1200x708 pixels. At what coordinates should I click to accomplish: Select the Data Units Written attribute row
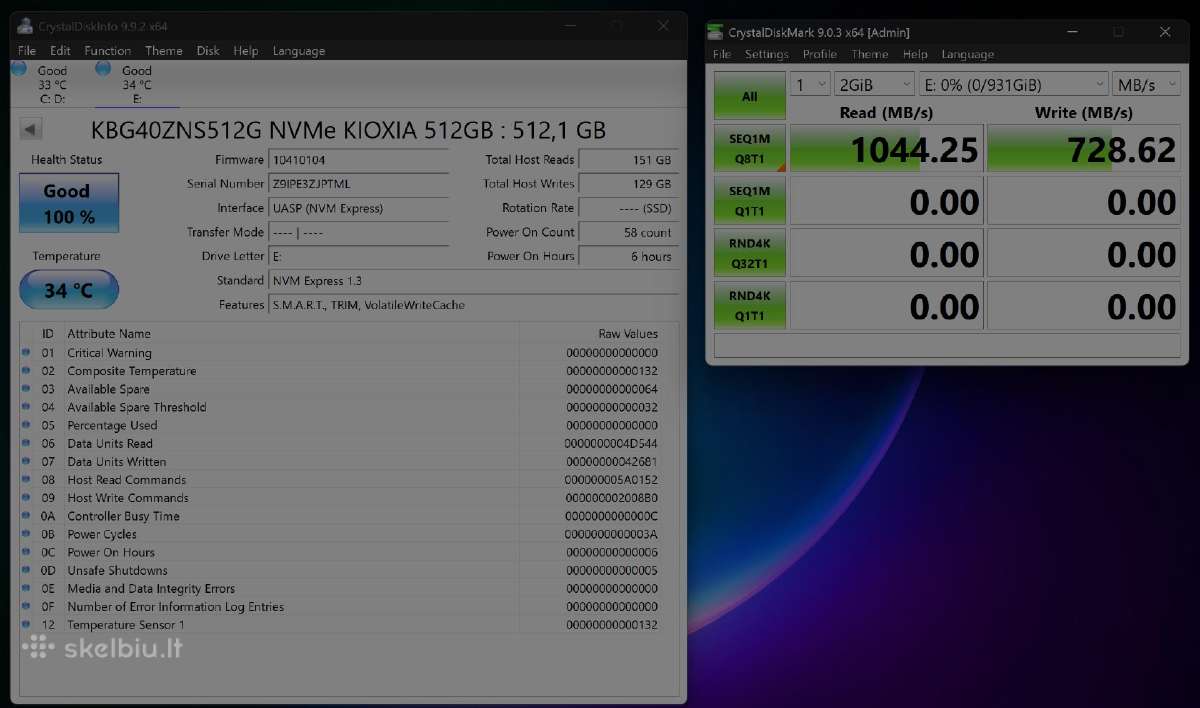click(x=341, y=461)
